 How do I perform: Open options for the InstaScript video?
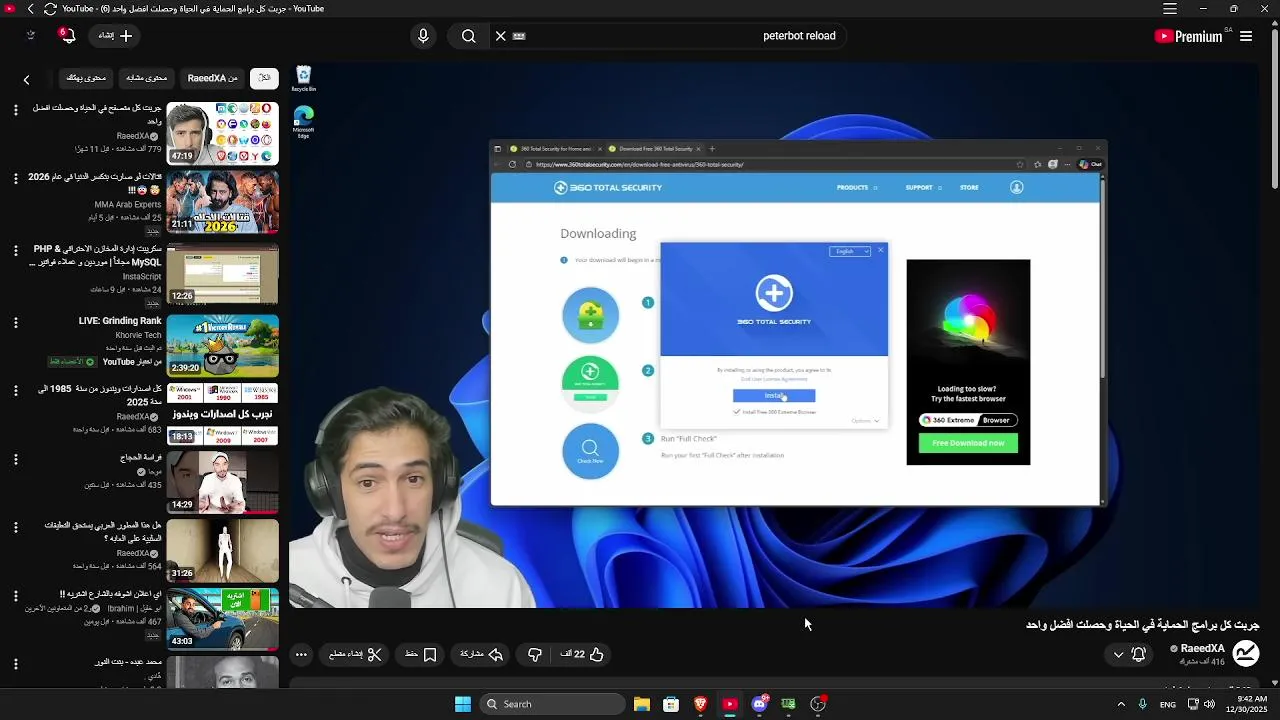15,250
